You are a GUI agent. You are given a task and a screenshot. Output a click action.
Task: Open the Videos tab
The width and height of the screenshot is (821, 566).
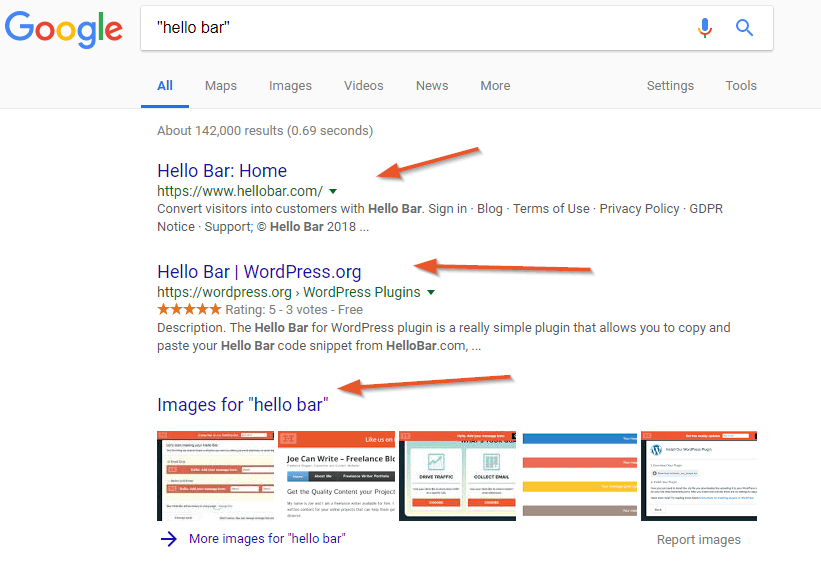point(363,86)
